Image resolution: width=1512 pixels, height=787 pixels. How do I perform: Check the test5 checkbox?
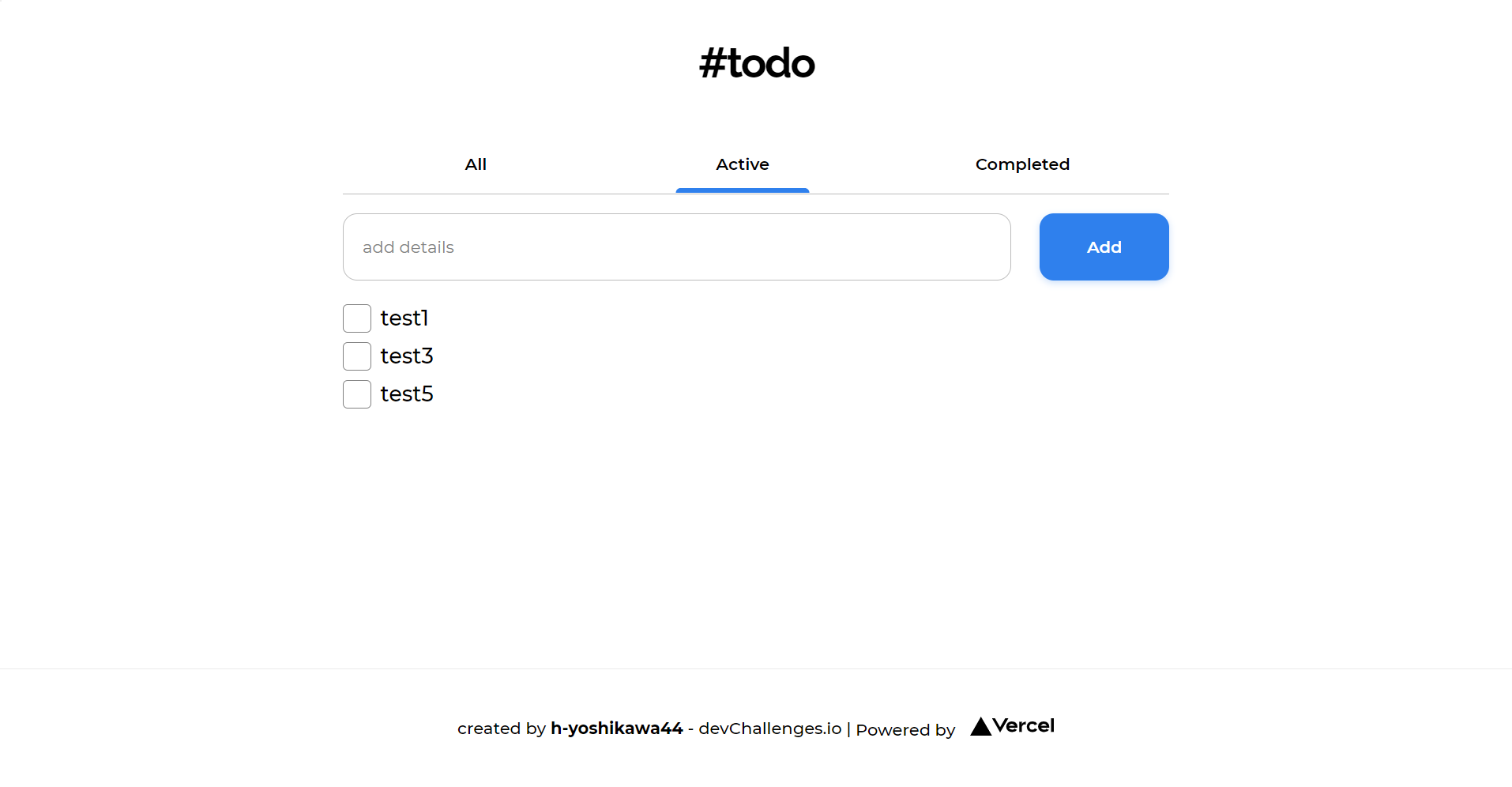pos(356,393)
